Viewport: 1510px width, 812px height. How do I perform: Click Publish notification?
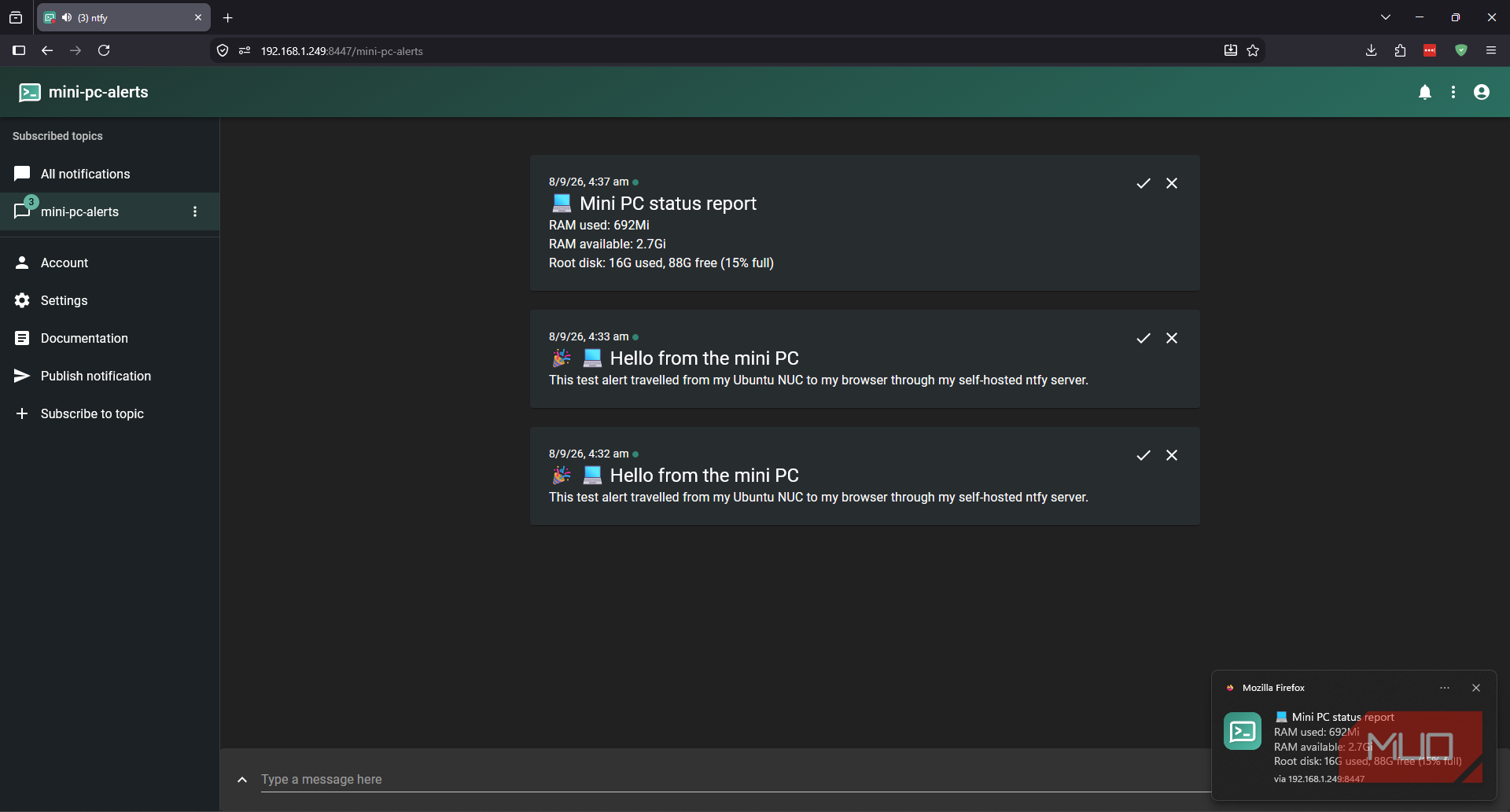(x=109, y=376)
